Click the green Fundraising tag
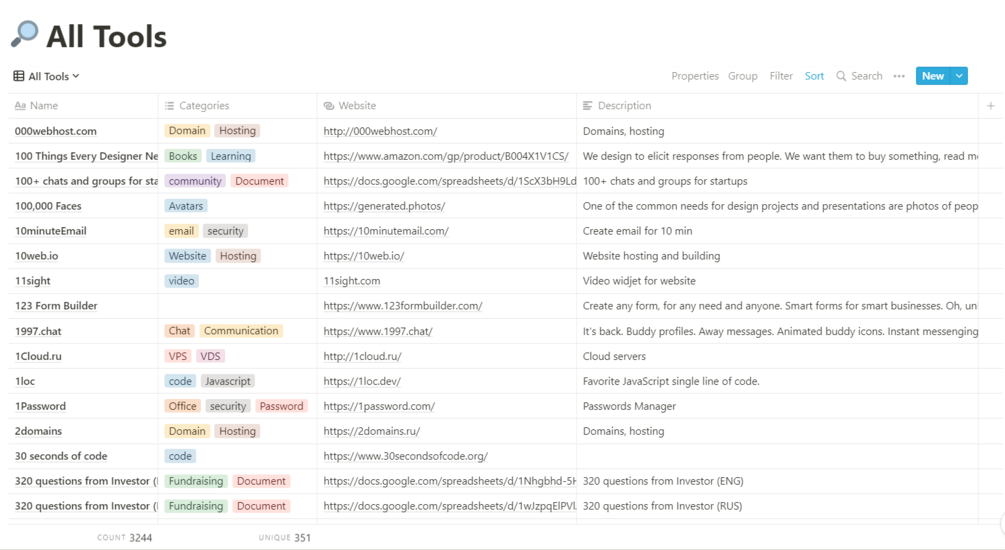Screen dimensions: 1005x550 195,481
